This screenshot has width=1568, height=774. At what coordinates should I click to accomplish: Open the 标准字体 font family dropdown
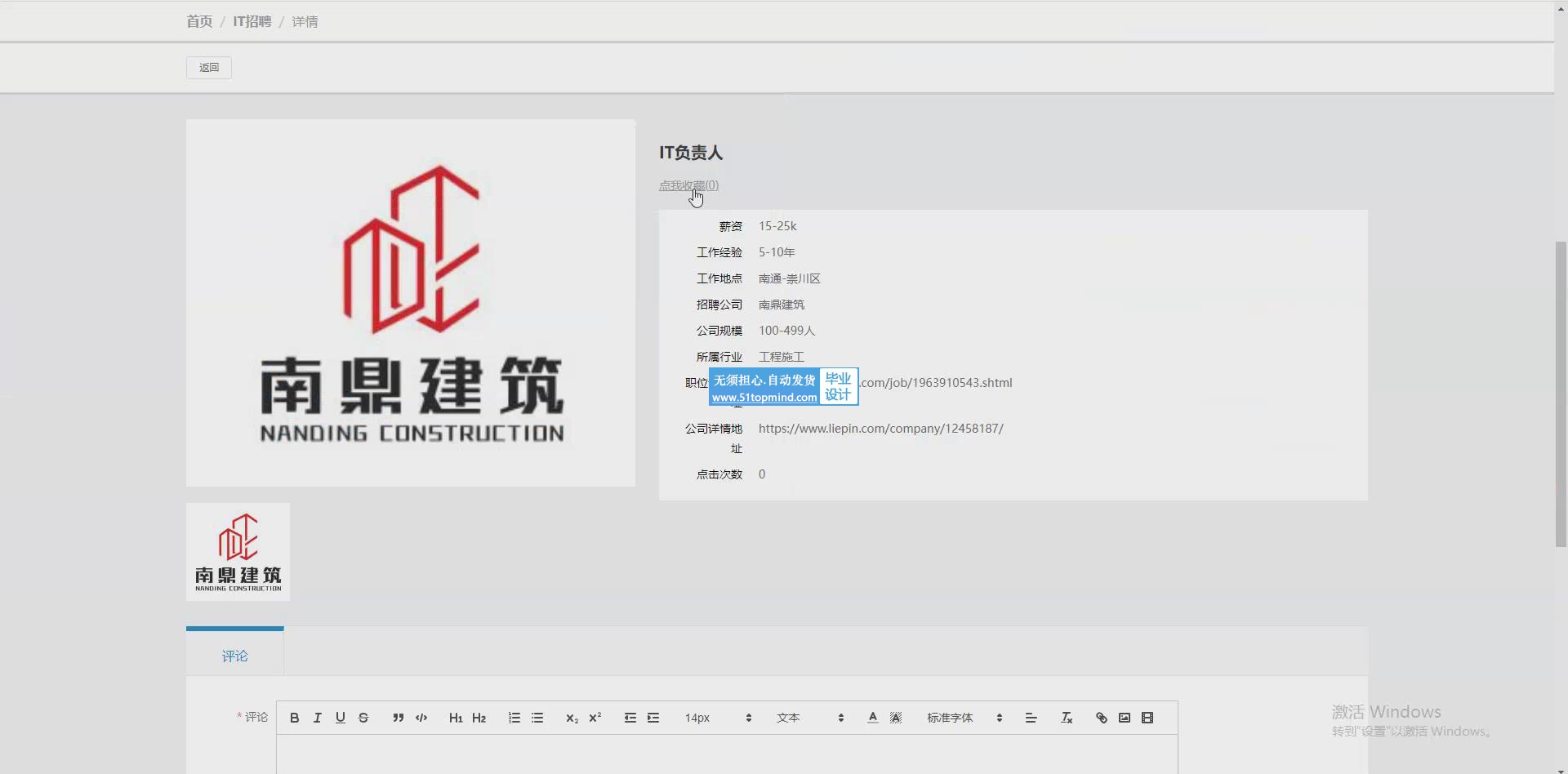[964, 718]
